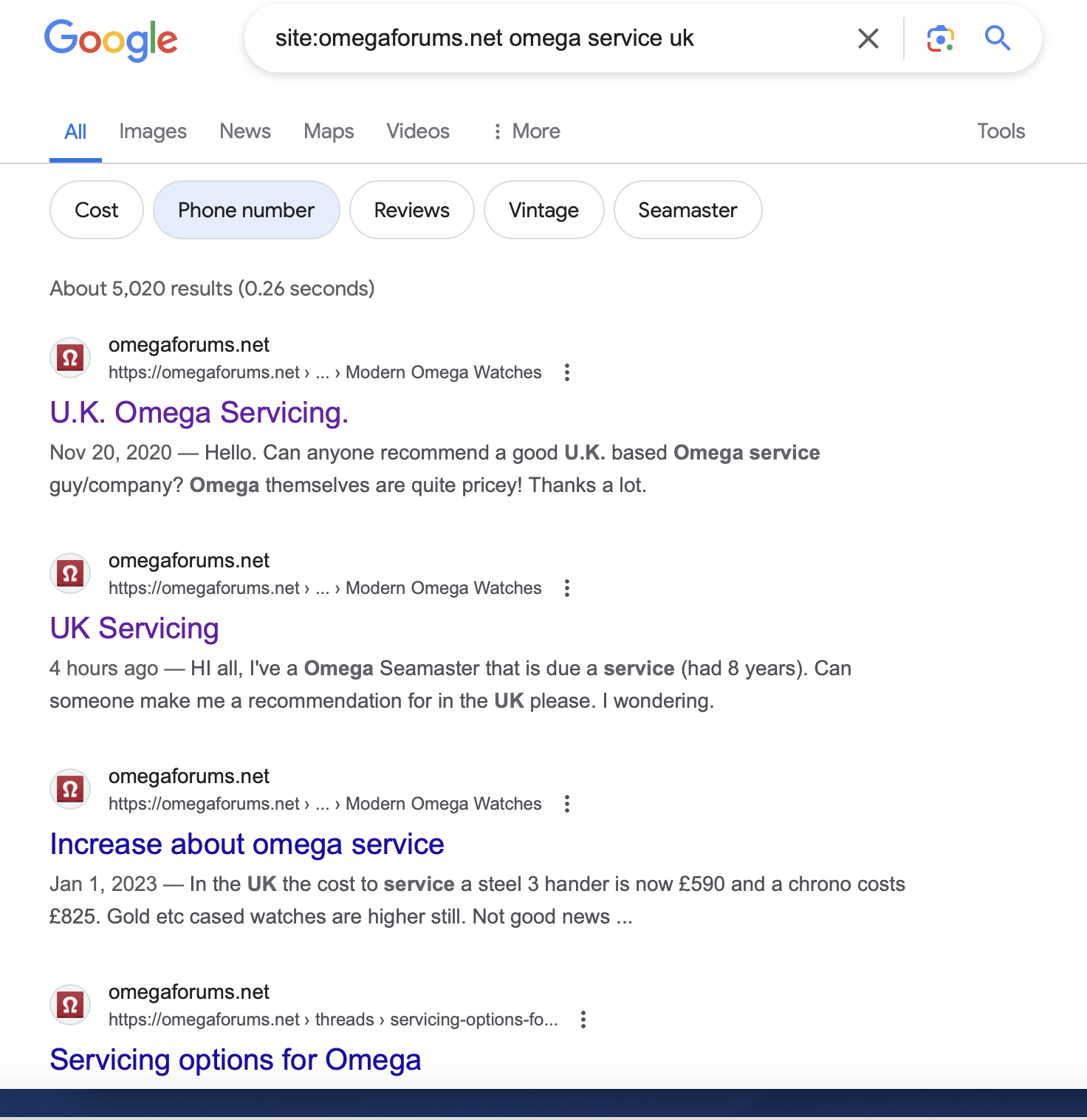Open the Increase about omega service link
Screen dimensions: 1087x1120
(x=247, y=844)
